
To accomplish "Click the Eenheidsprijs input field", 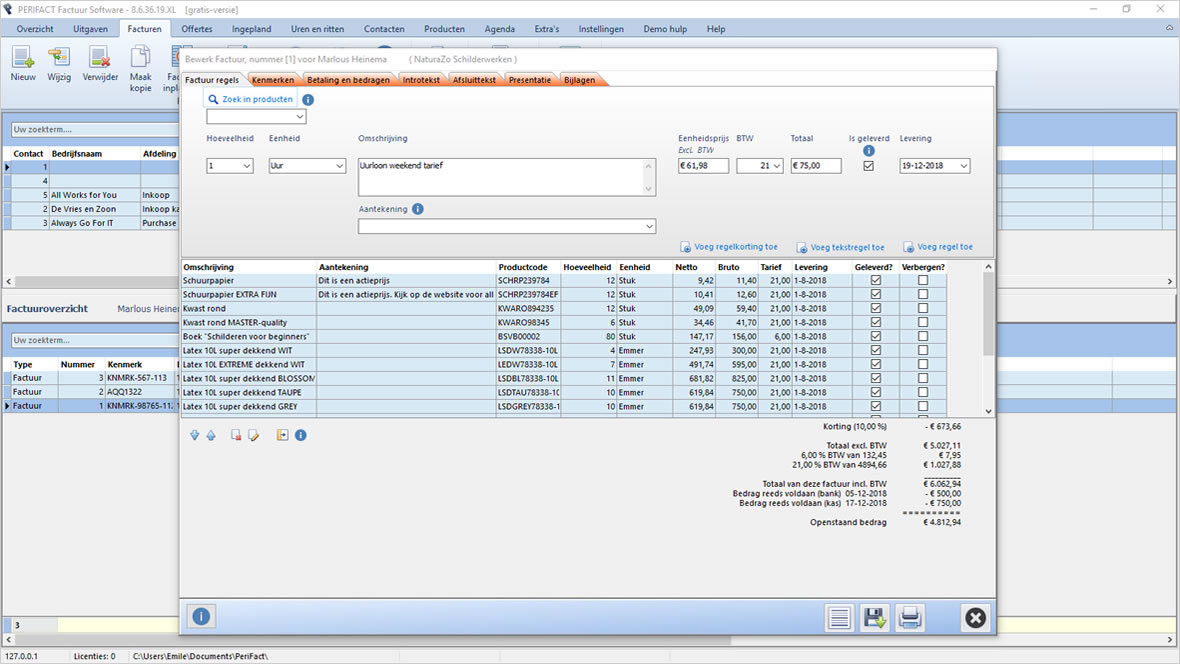I will (703, 166).
